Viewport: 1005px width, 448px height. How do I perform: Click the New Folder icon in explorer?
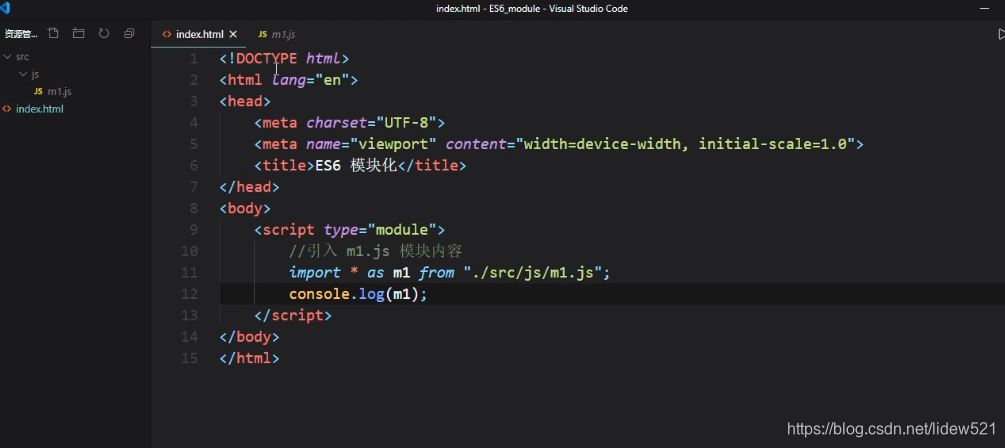[78, 33]
